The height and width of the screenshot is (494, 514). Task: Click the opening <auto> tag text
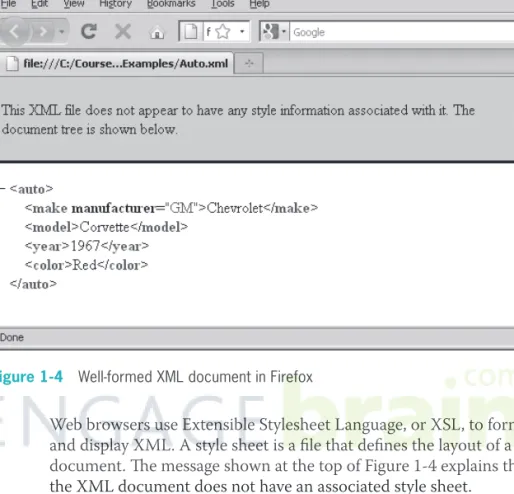point(31,189)
